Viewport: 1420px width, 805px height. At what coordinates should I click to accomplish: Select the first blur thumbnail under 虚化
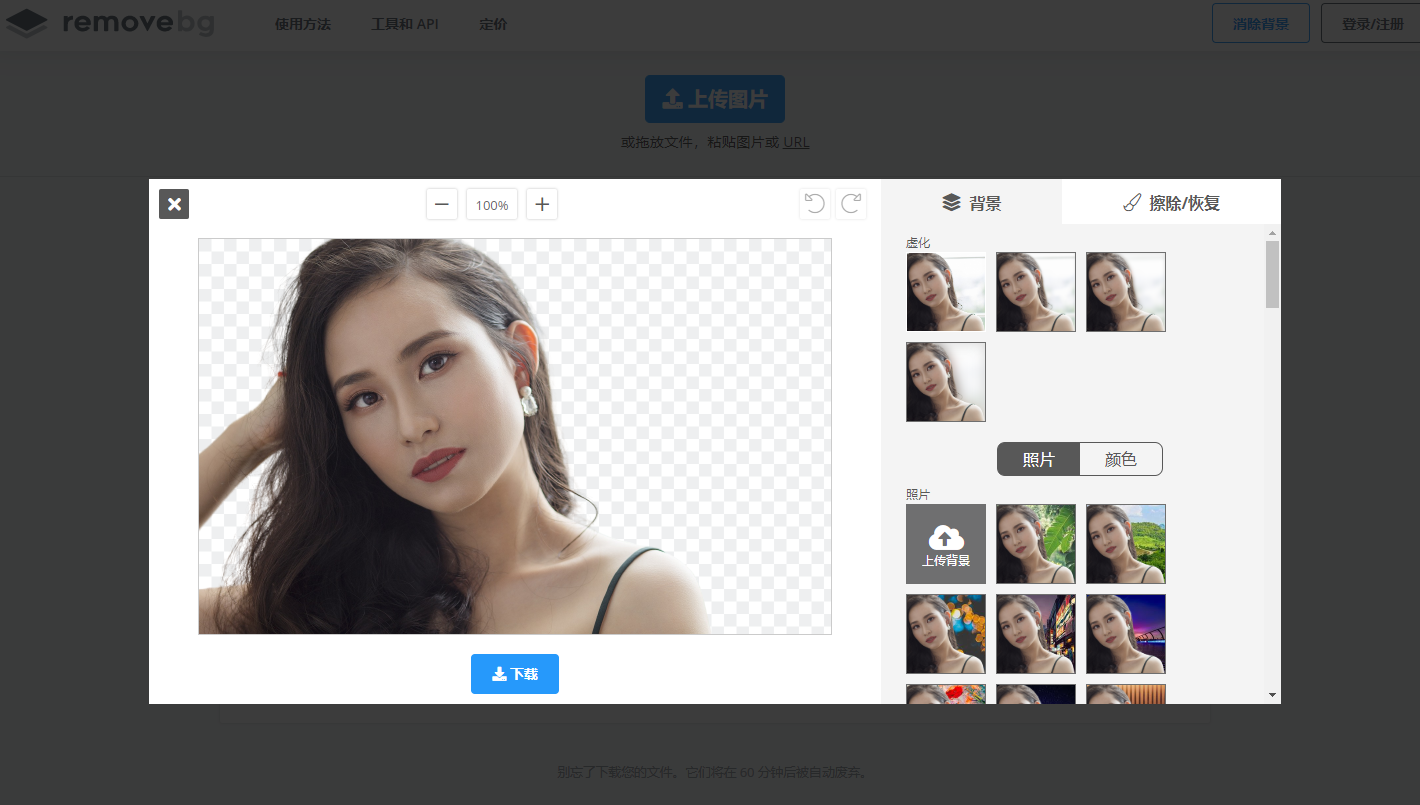pos(946,292)
